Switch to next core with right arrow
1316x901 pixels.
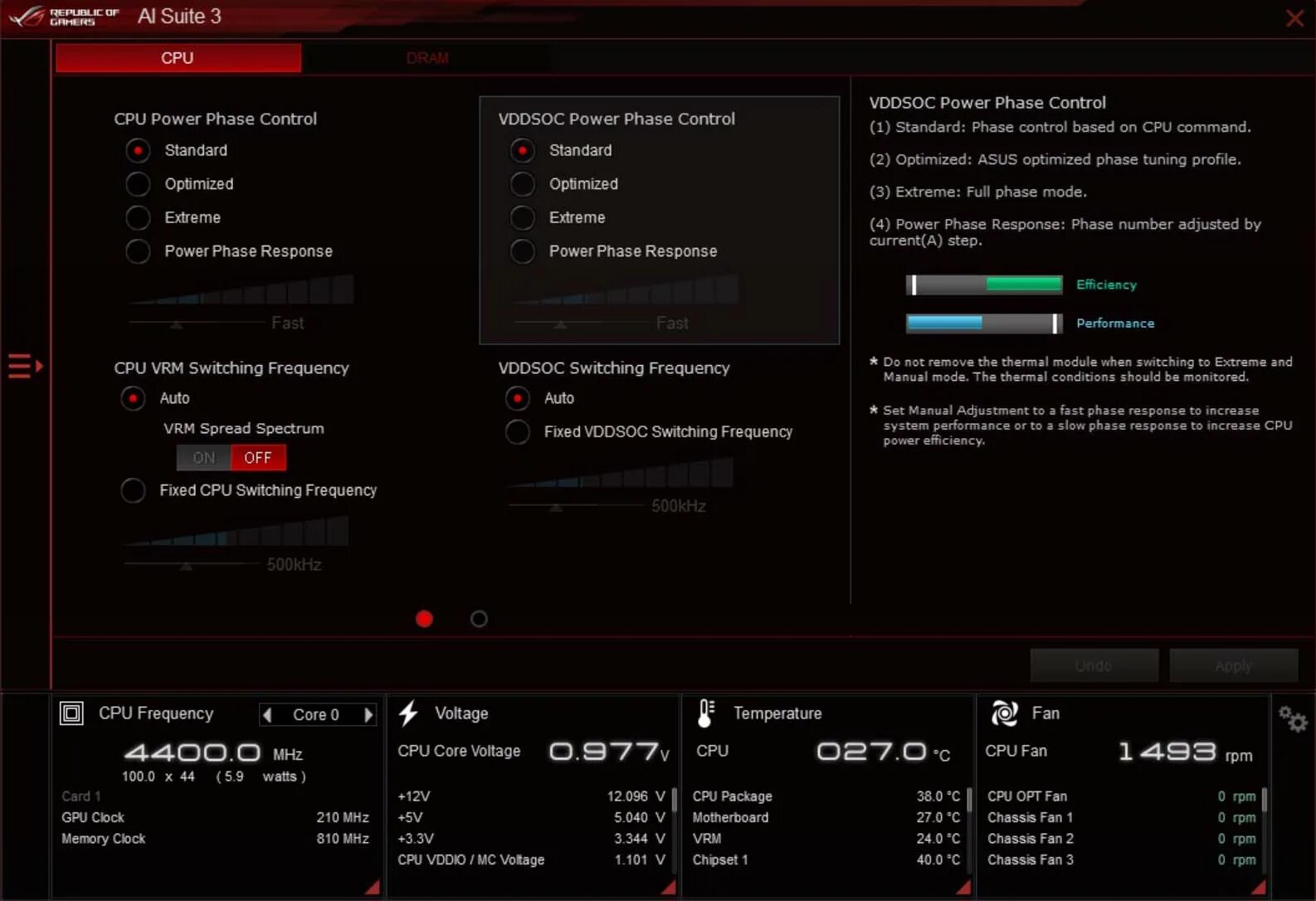pyautogui.click(x=368, y=714)
